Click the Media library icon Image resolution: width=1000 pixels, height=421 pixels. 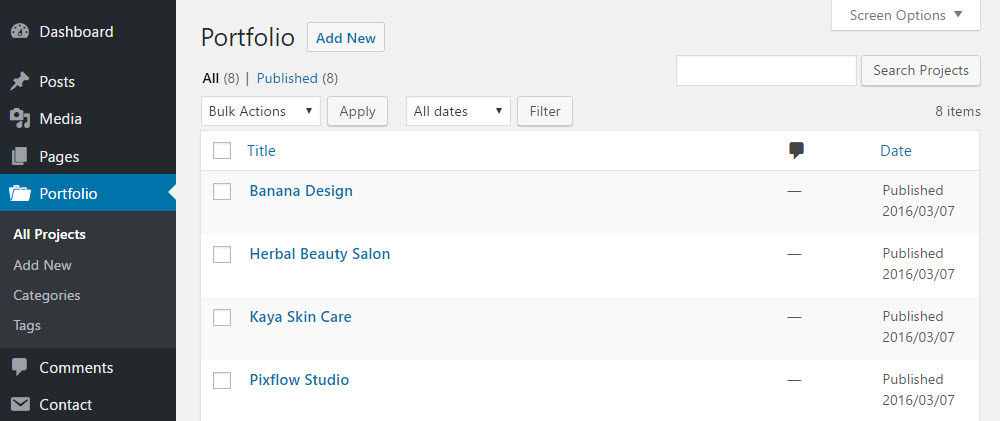tap(20, 119)
